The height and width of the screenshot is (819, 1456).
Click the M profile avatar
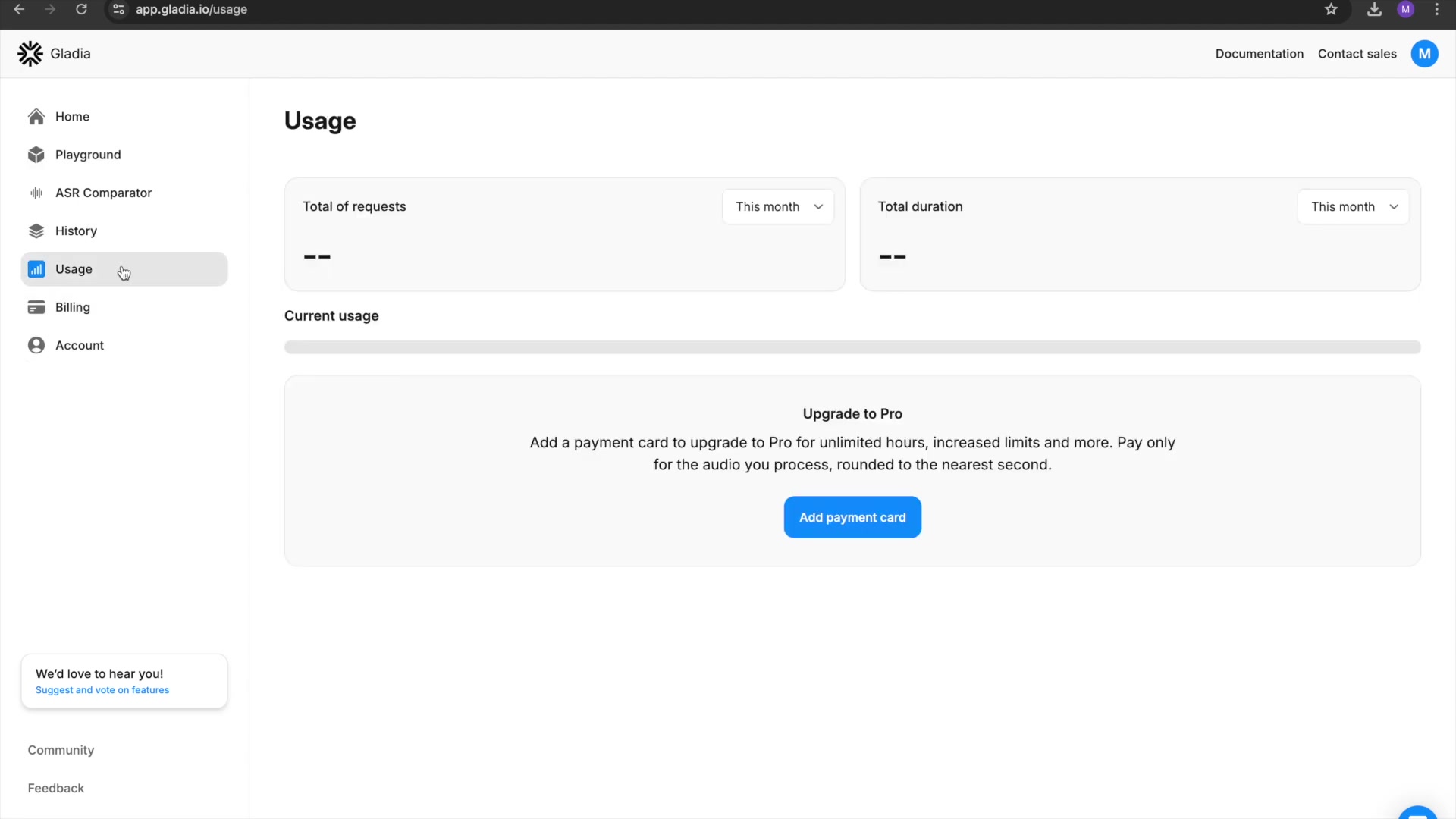coord(1424,53)
